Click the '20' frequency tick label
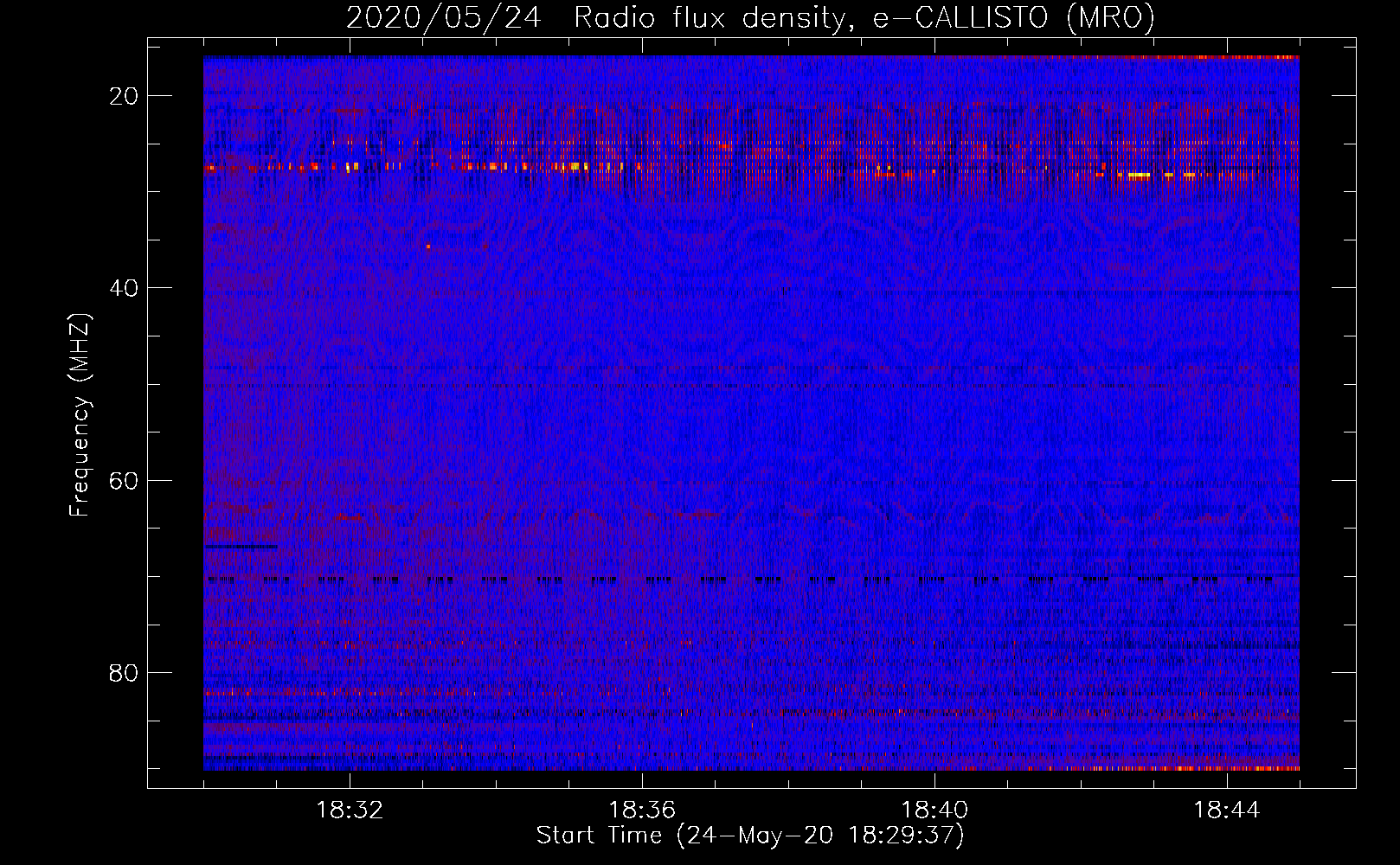The height and width of the screenshot is (865, 1400). click(x=124, y=96)
